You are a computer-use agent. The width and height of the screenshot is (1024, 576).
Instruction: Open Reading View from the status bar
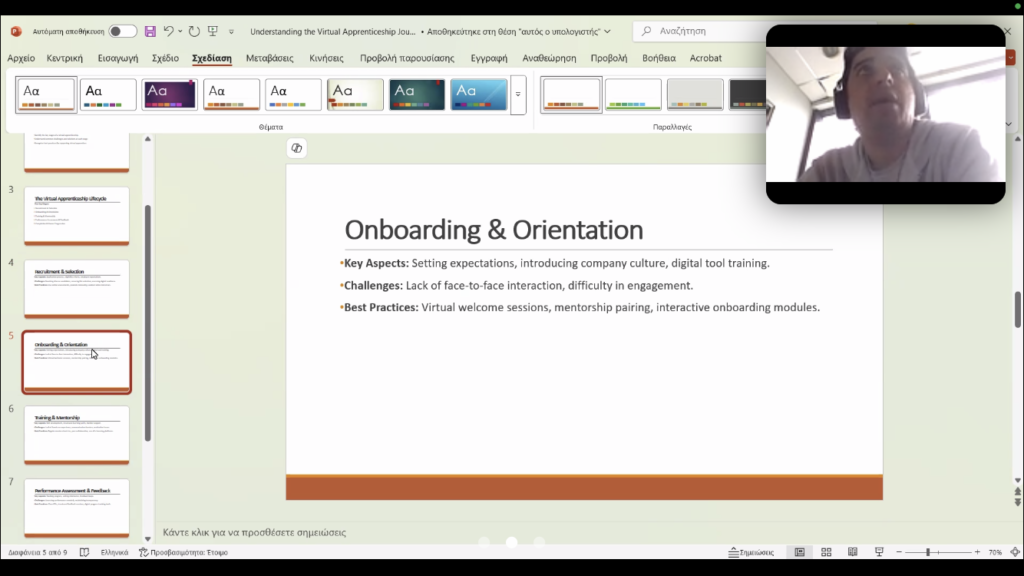click(x=852, y=552)
